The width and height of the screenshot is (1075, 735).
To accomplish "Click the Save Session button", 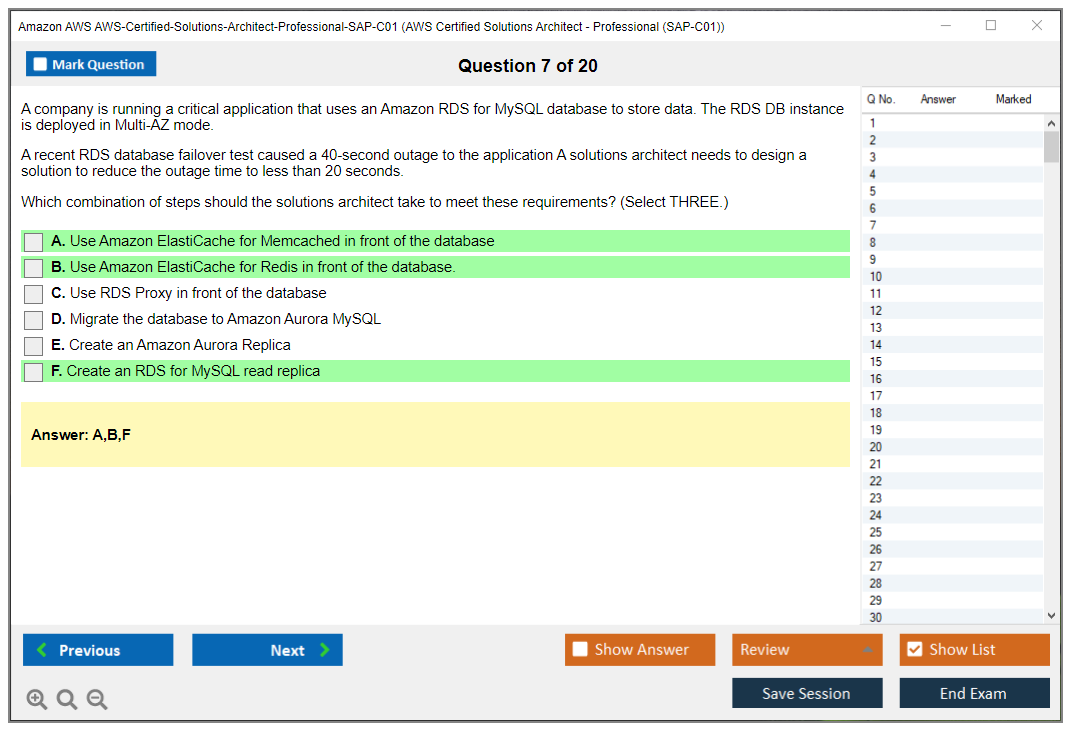I will [806, 694].
